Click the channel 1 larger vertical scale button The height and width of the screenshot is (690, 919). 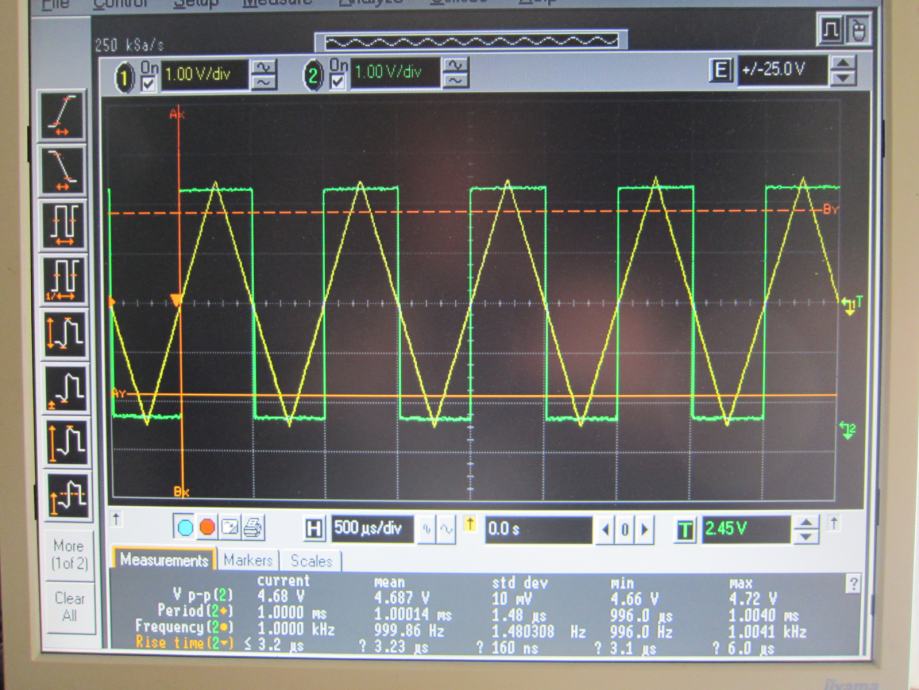(x=265, y=65)
